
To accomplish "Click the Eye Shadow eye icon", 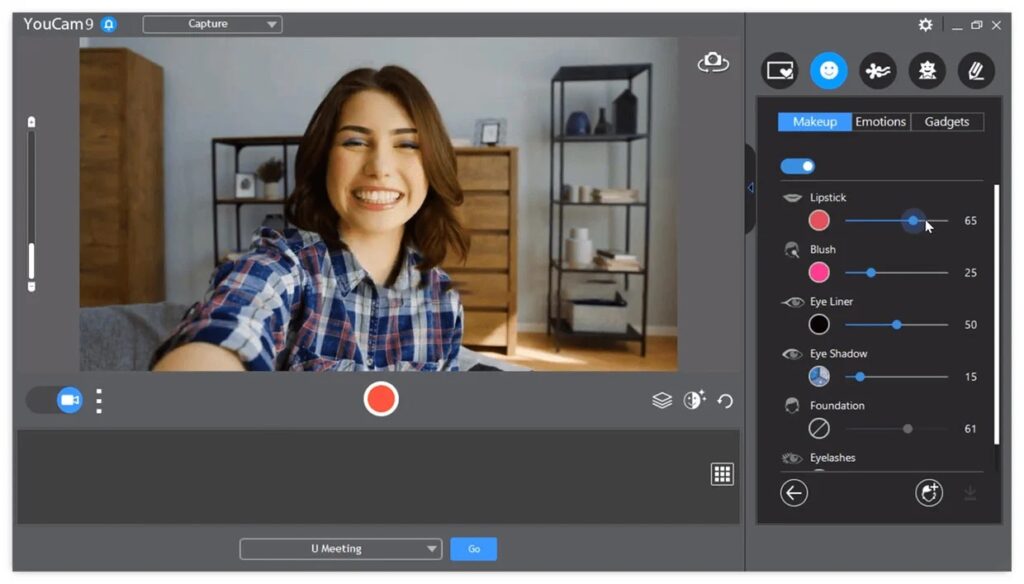I will click(792, 354).
